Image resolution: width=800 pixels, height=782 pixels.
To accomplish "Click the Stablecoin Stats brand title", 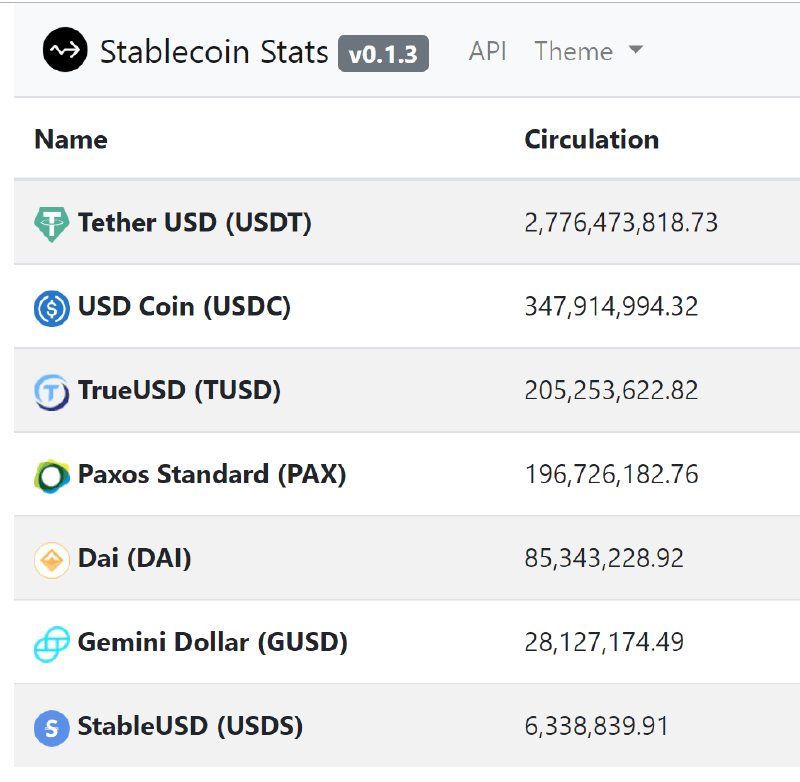I will 214,51.
